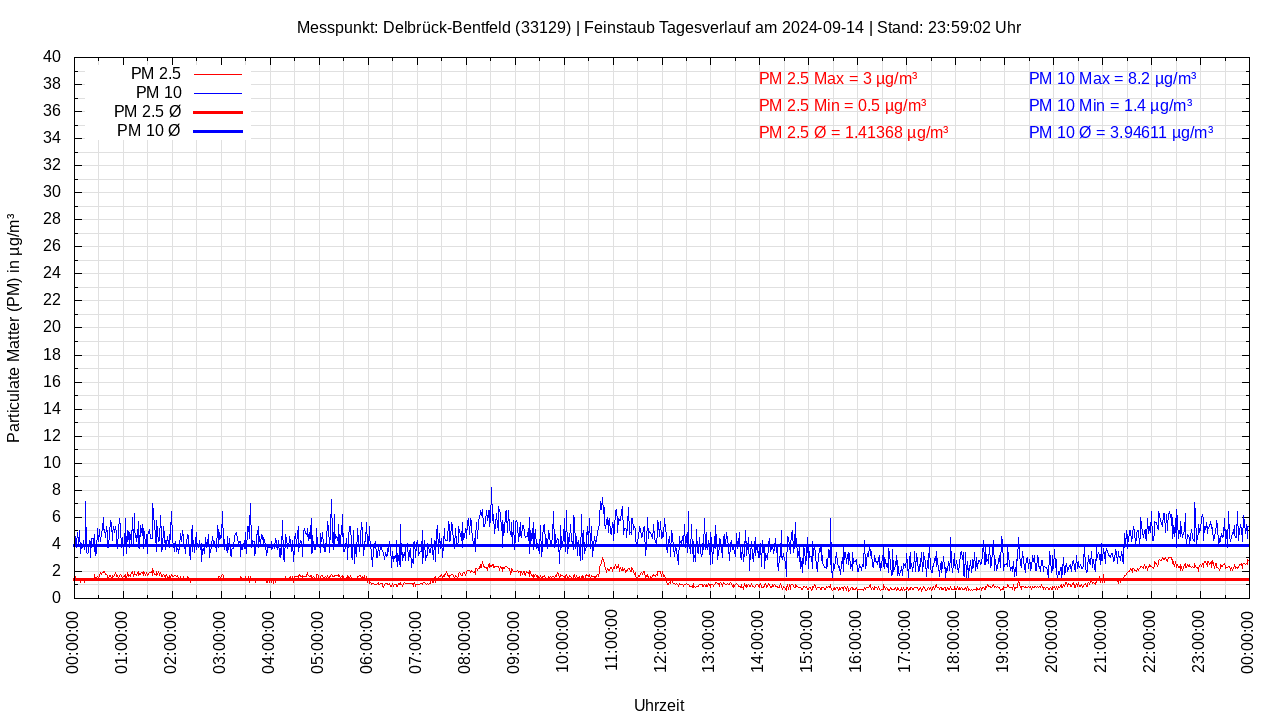Click the Particulate Matter y-axis title

pos(14,328)
